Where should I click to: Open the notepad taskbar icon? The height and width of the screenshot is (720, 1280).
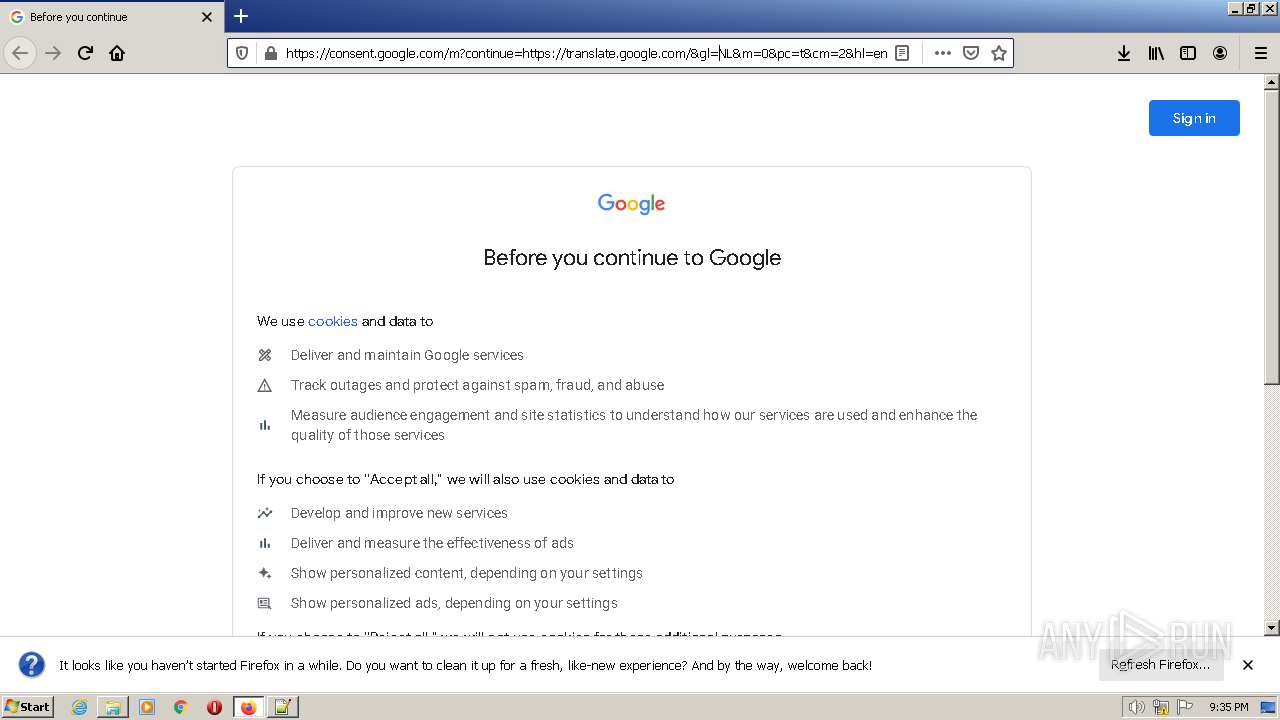tap(282, 707)
